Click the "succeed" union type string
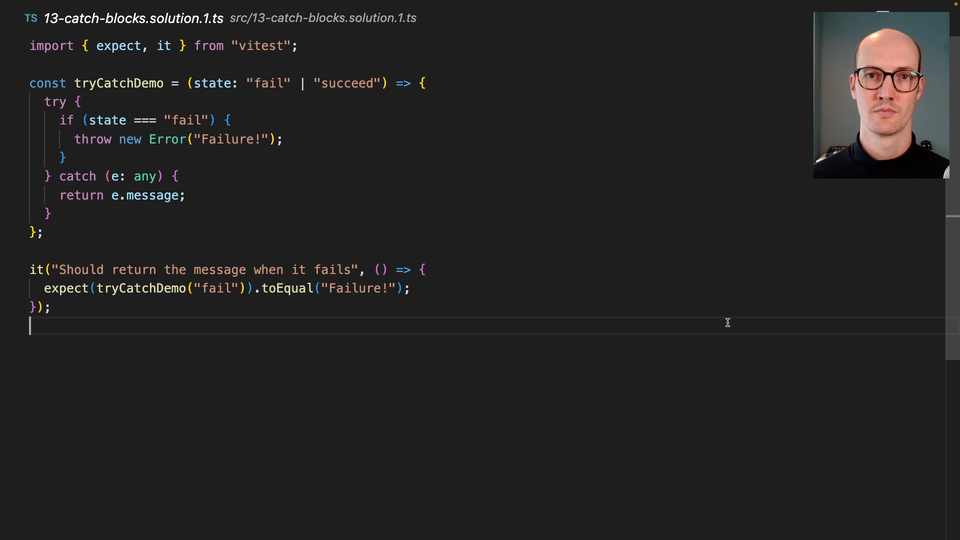 click(x=349, y=83)
